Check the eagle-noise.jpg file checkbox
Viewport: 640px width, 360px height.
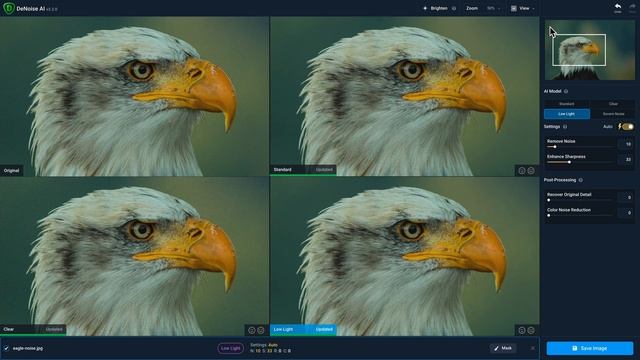click(x=6, y=348)
